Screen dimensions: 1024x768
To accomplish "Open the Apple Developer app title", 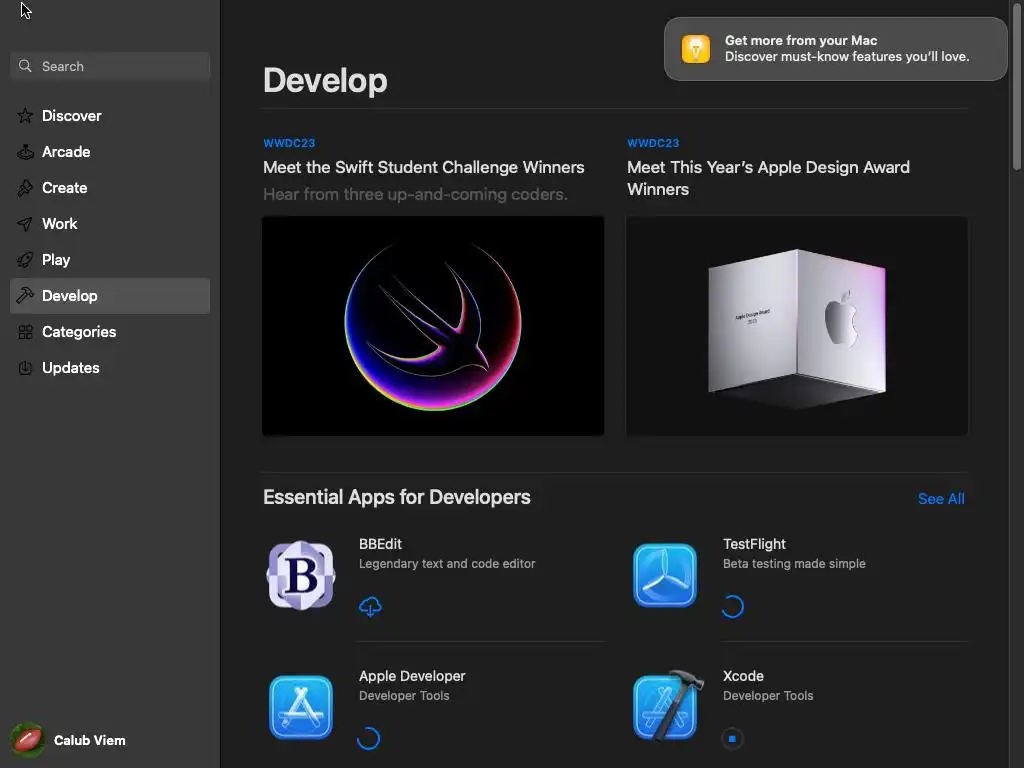I will point(412,676).
